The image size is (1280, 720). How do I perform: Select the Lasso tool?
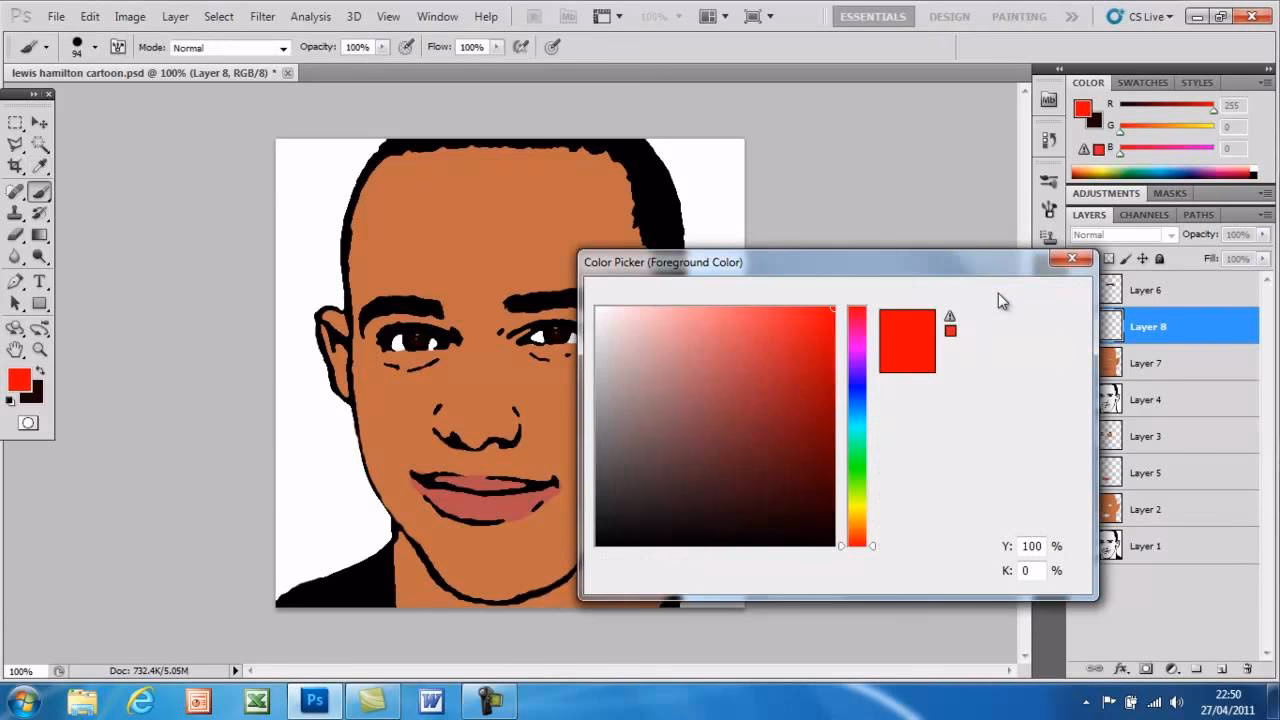click(x=15, y=143)
